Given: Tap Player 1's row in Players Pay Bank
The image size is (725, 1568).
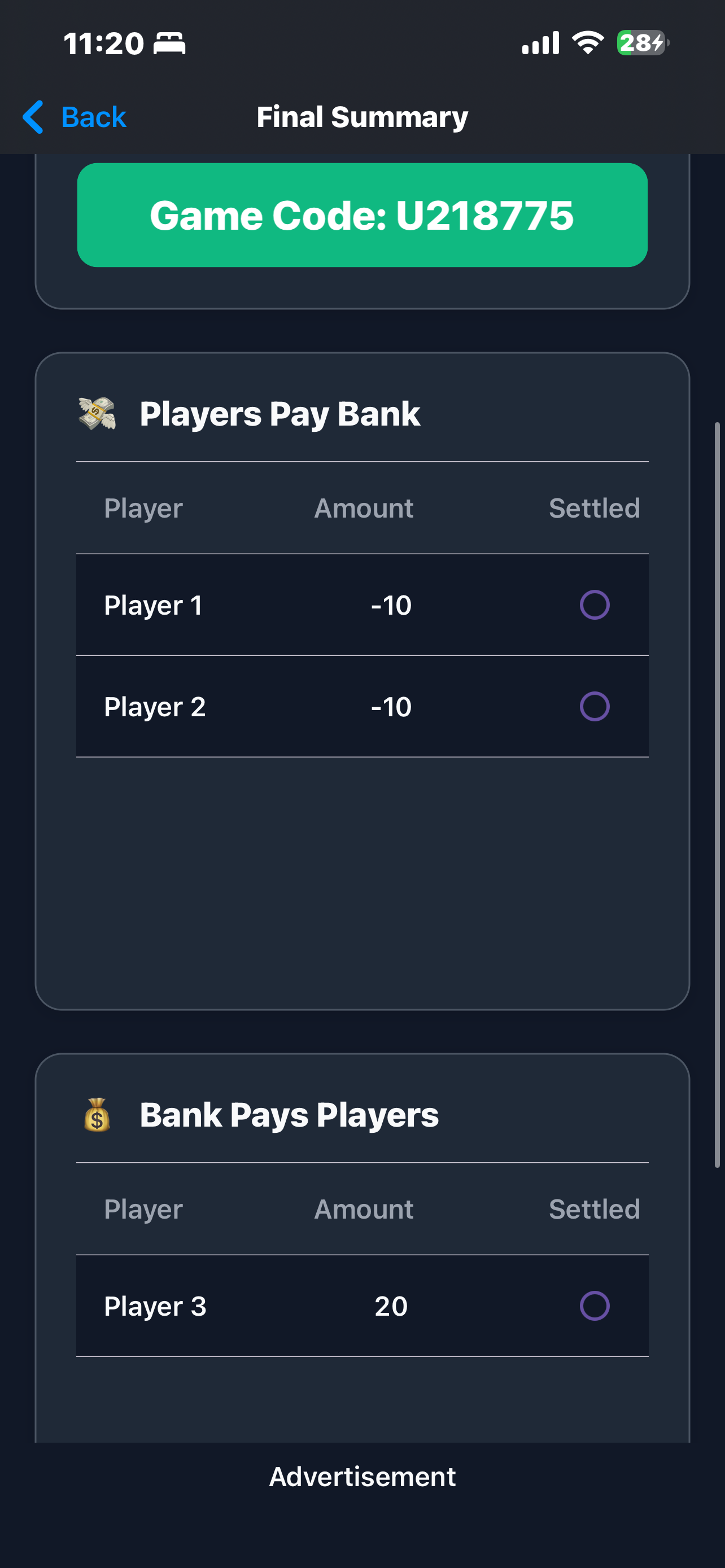Looking at the screenshot, I should click(x=243, y=605).
